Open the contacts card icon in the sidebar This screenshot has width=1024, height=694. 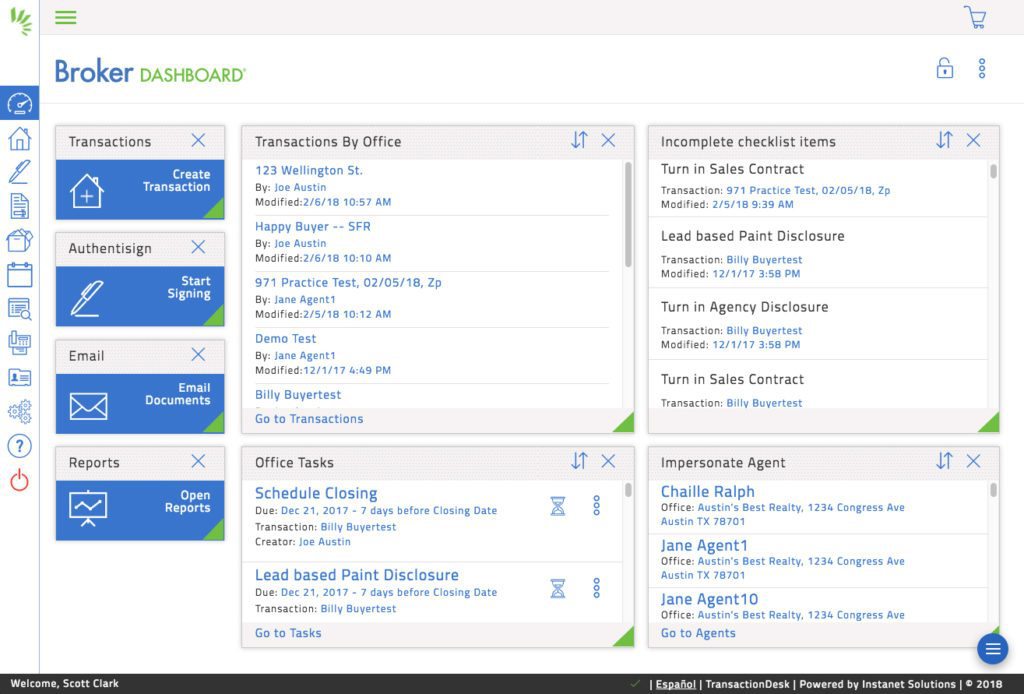tap(20, 377)
